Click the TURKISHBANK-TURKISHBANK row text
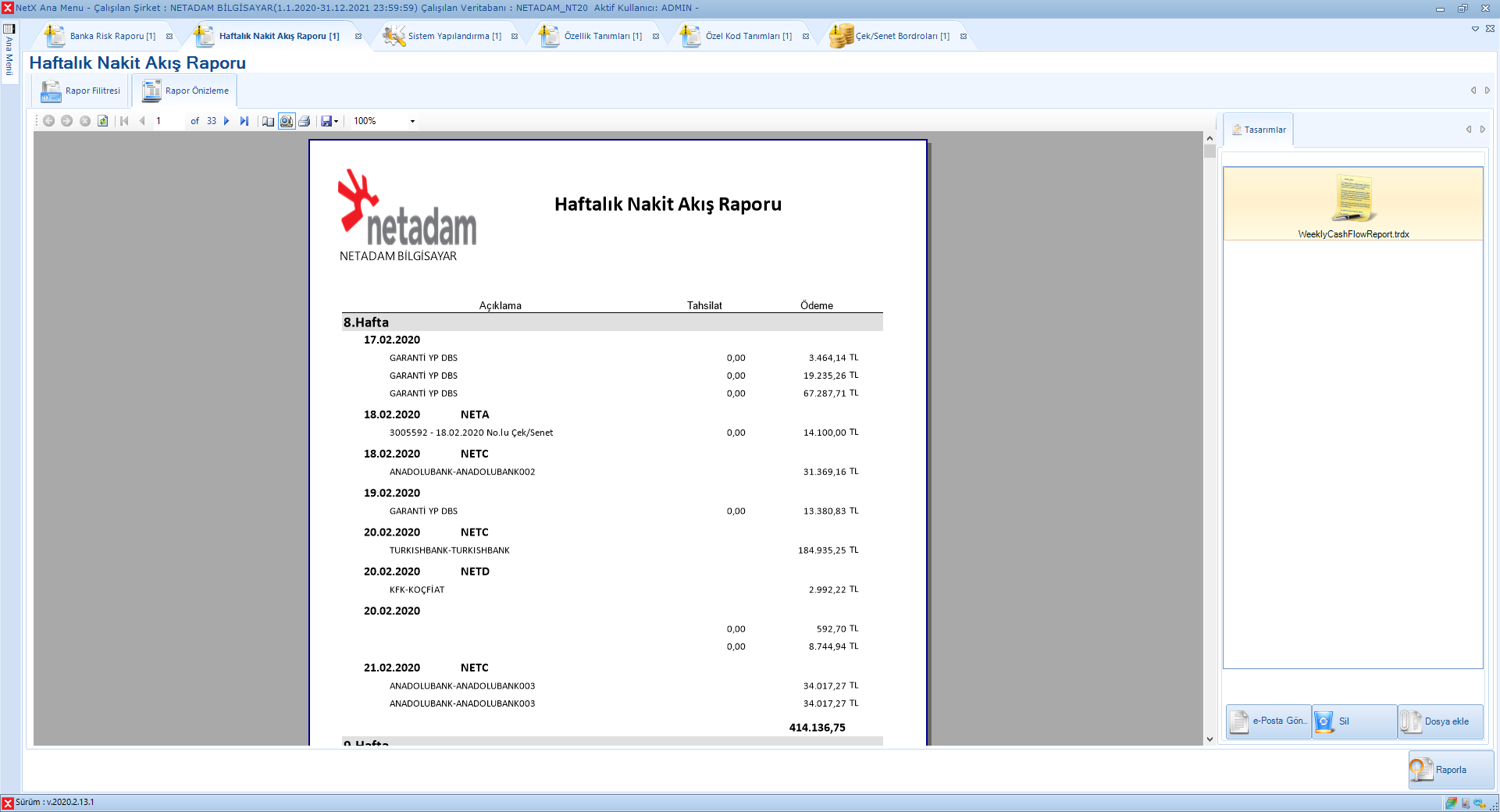 click(x=450, y=550)
